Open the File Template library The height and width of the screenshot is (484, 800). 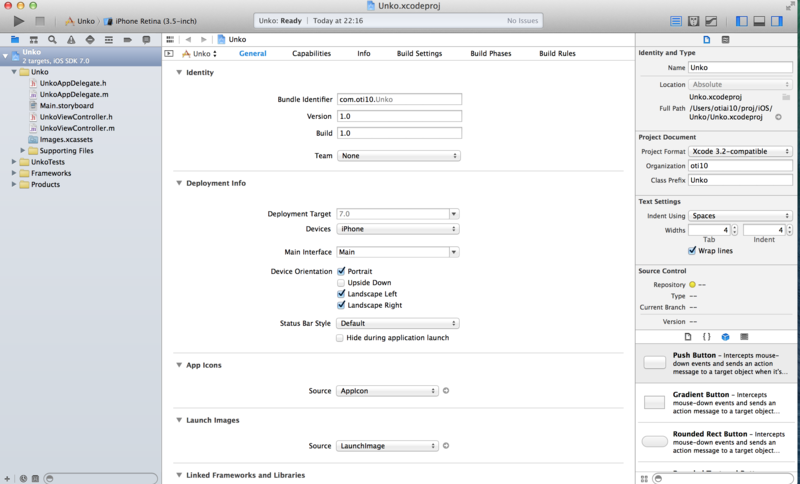click(x=688, y=337)
